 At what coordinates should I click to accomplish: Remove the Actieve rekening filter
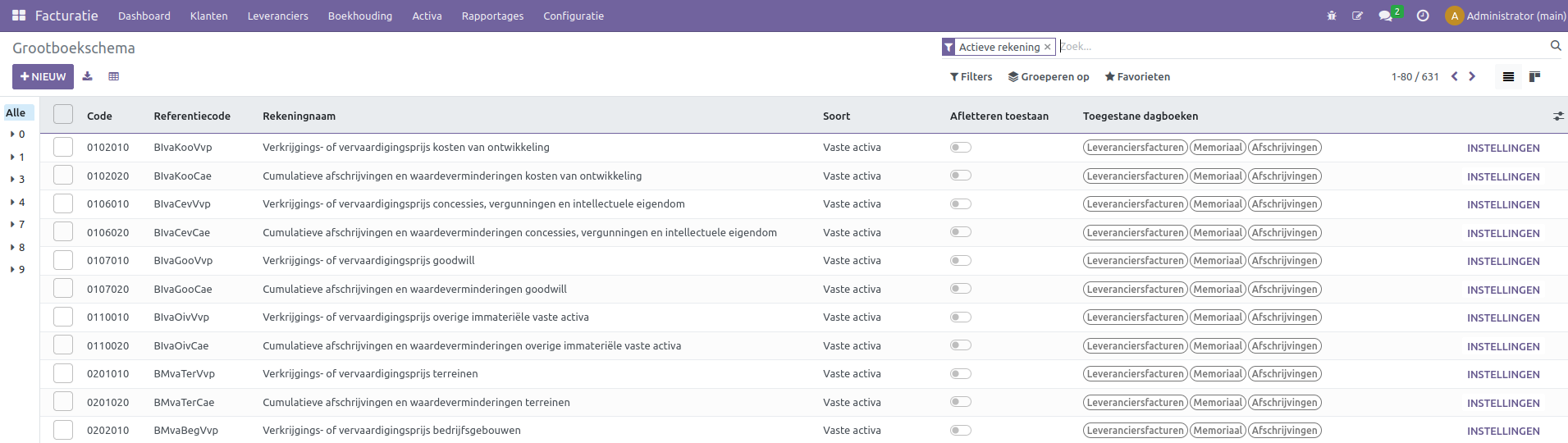click(1047, 48)
